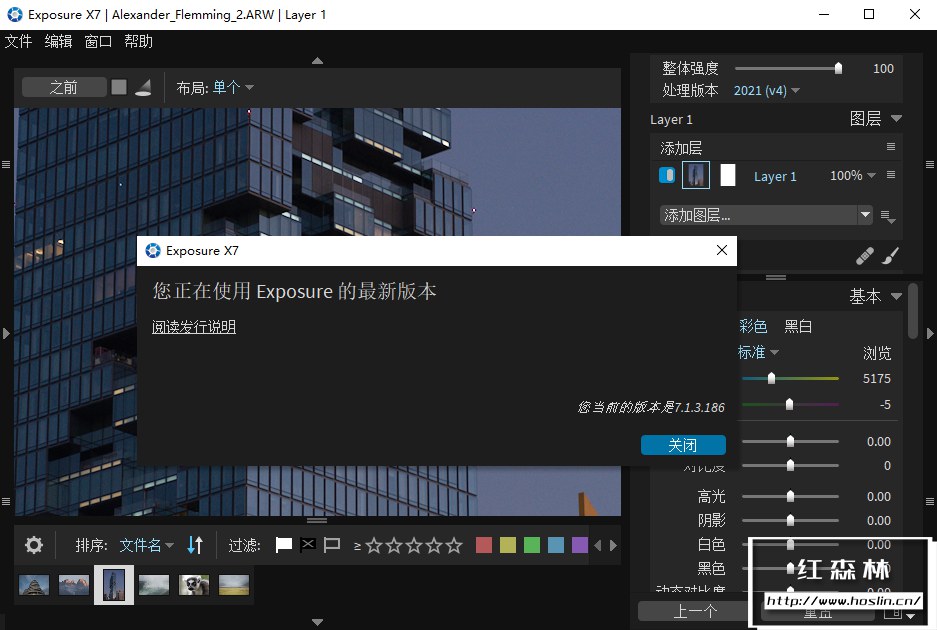Click the 之前 before-preview button
This screenshot has width=937, height=630.
64,87
